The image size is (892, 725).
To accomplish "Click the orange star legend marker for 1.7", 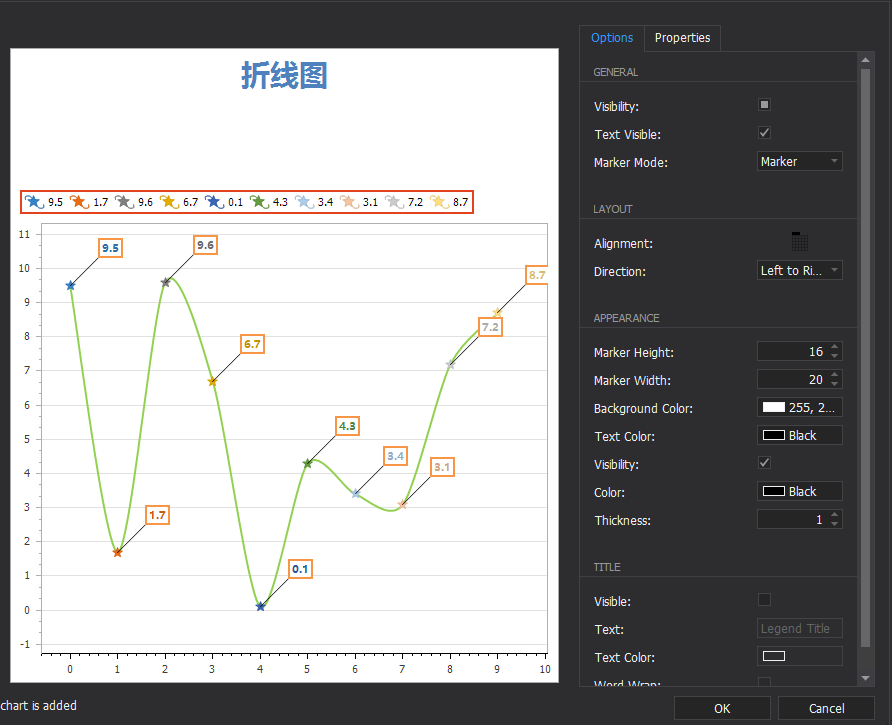I will click(x=80, y=201).
